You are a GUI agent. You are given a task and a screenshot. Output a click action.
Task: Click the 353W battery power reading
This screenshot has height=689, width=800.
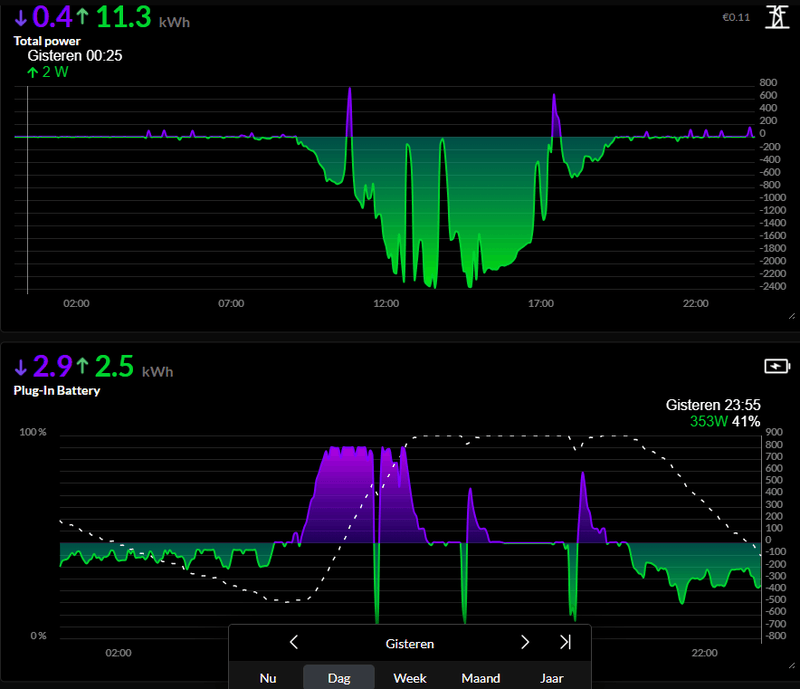(709, 421)
